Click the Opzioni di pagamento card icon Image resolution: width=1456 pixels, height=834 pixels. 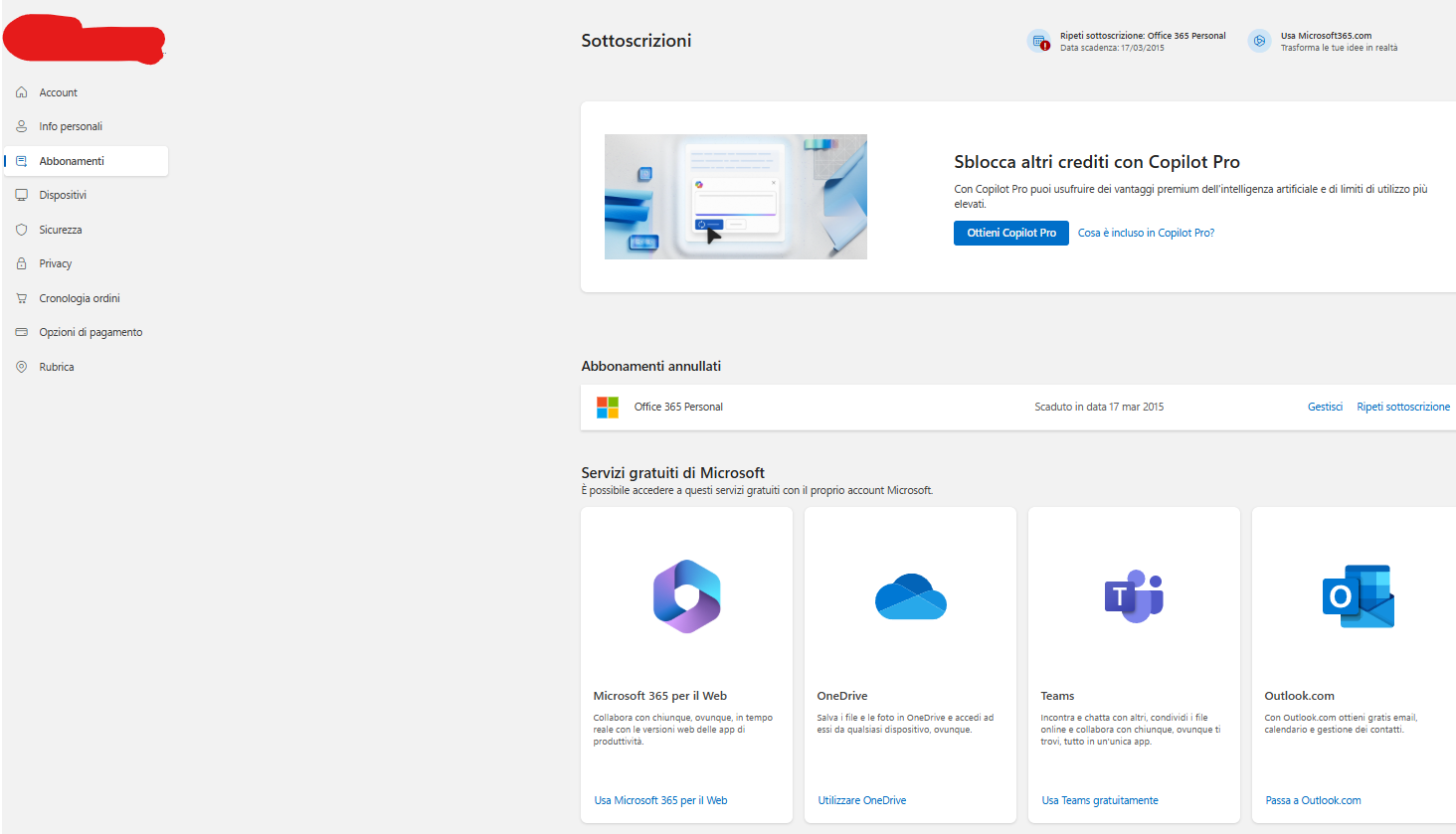tap(22, 332)
